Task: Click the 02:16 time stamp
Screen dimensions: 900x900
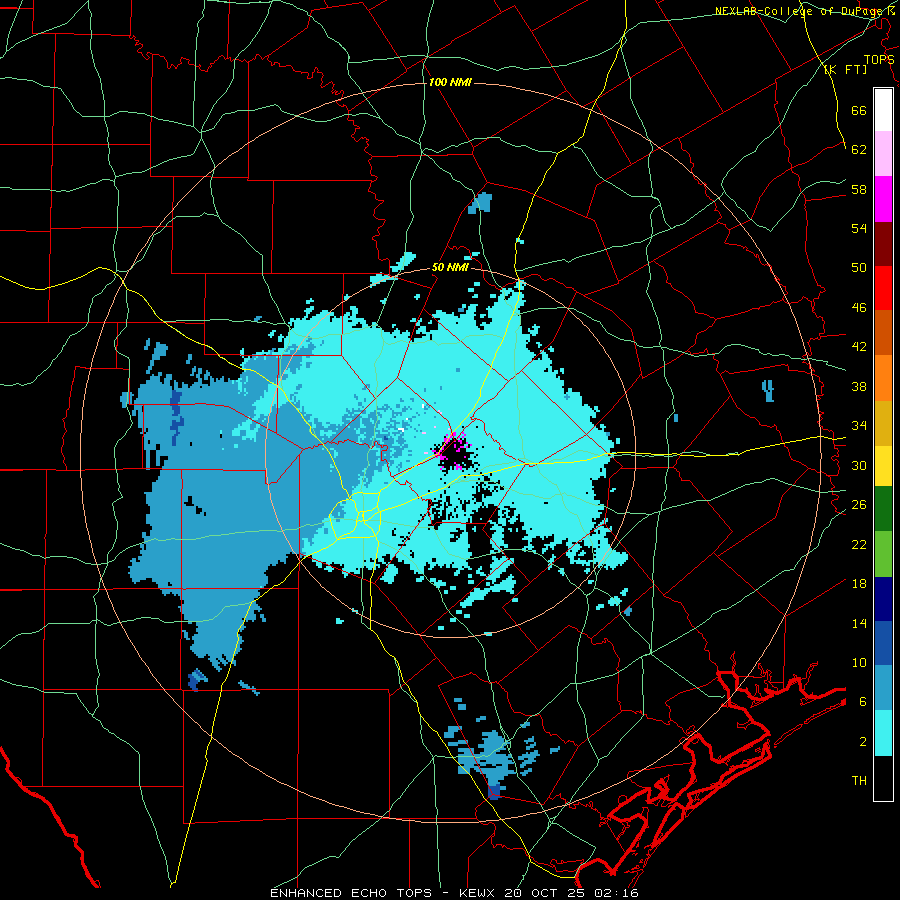Action: coord(617,893)
